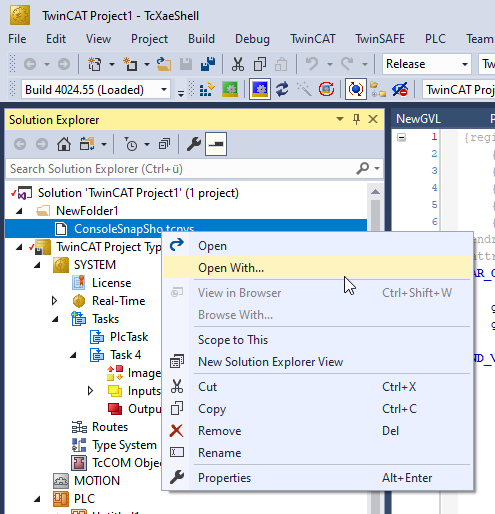This screenshot has width=495, height=514.
Task: Collapse the Tasks tree node
Action: click(x=56, y=319)
